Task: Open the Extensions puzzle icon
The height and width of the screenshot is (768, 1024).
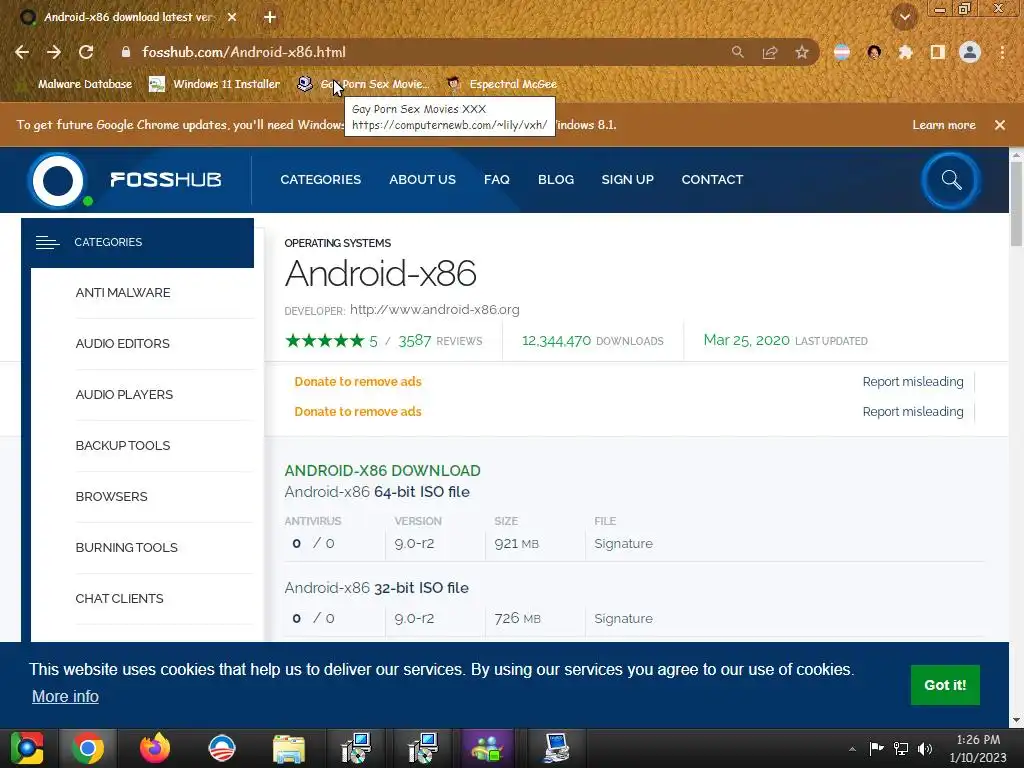Action: 905,52
